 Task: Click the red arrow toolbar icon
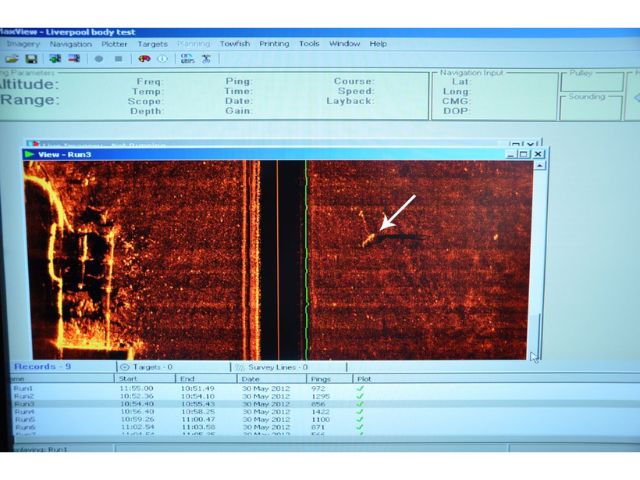click(74, 59)
